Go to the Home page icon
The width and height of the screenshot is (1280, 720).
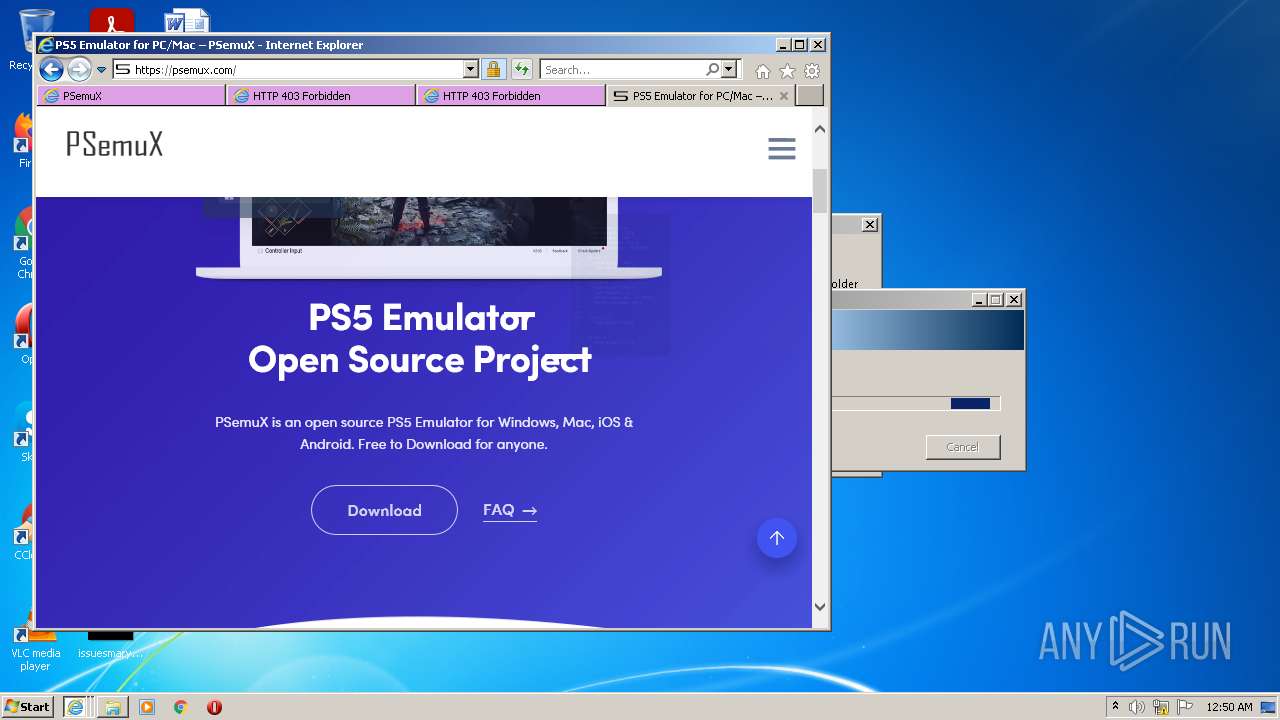[x=763, y=71]
